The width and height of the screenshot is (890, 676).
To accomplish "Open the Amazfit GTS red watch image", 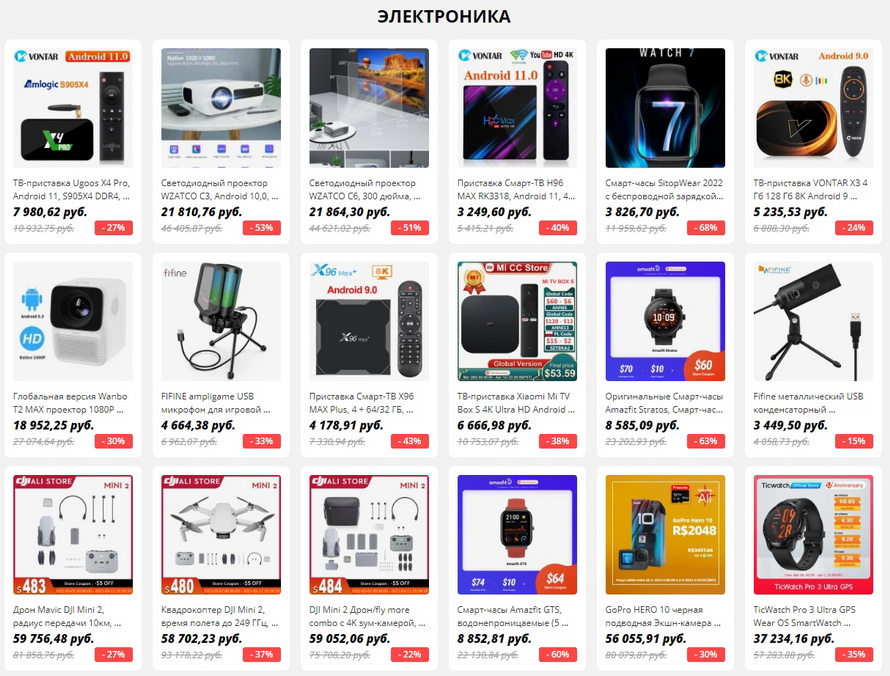I will [517, 535].
